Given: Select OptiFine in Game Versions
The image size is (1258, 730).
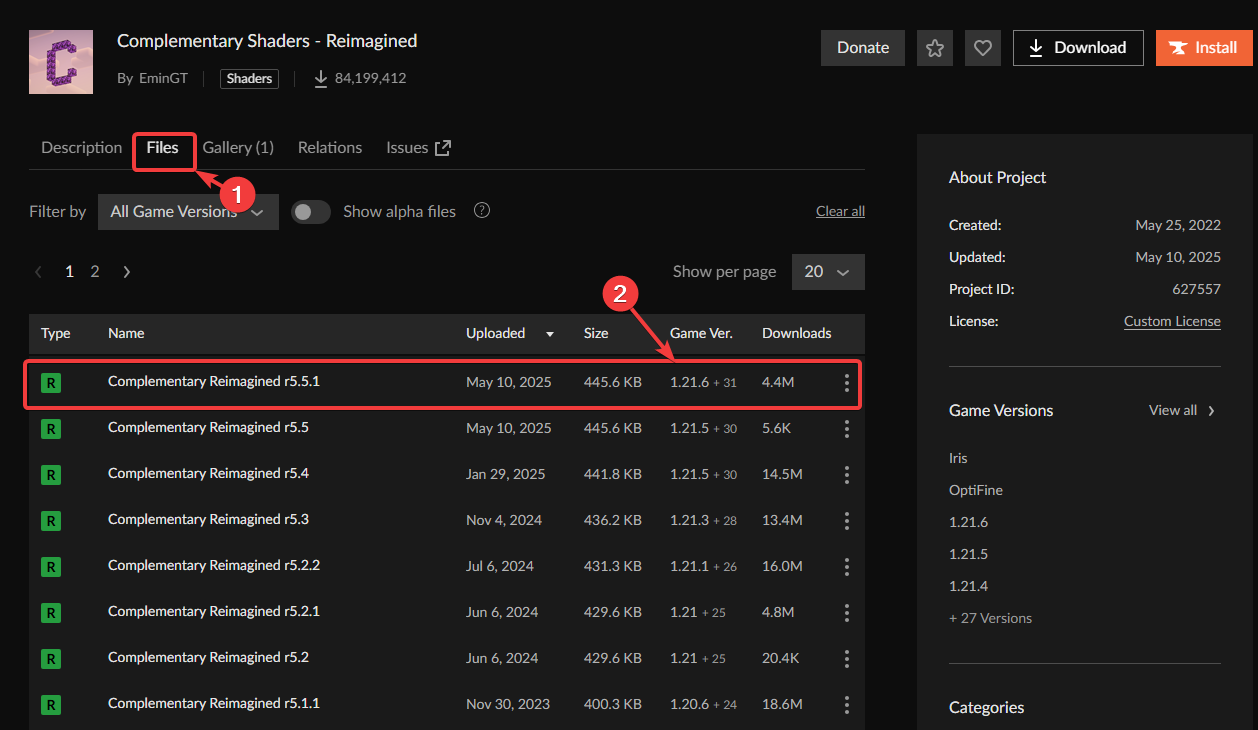Looking at the screenshot, I should click(x=976, y=490).
